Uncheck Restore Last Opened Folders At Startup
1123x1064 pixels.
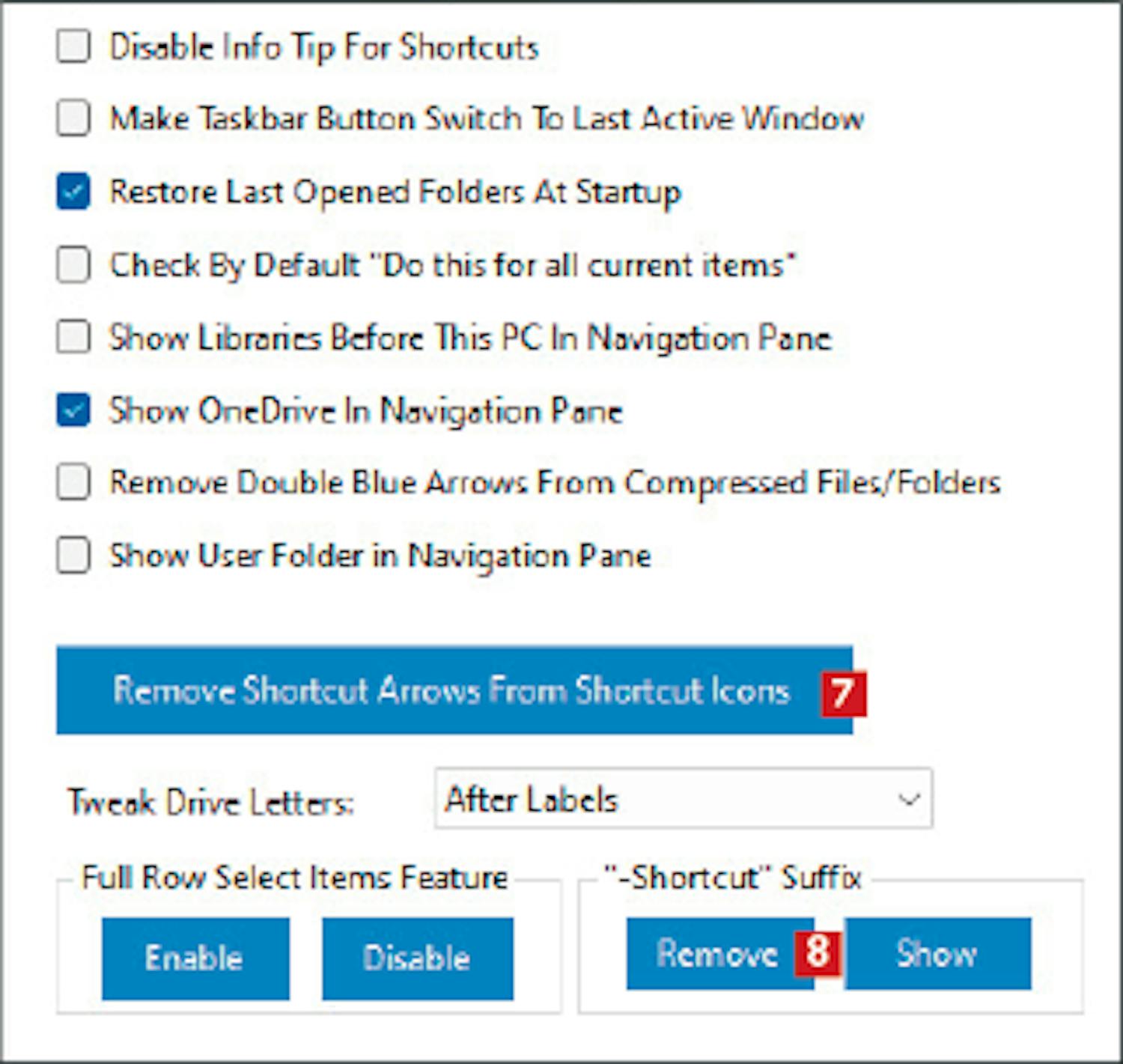pos(73,192)
